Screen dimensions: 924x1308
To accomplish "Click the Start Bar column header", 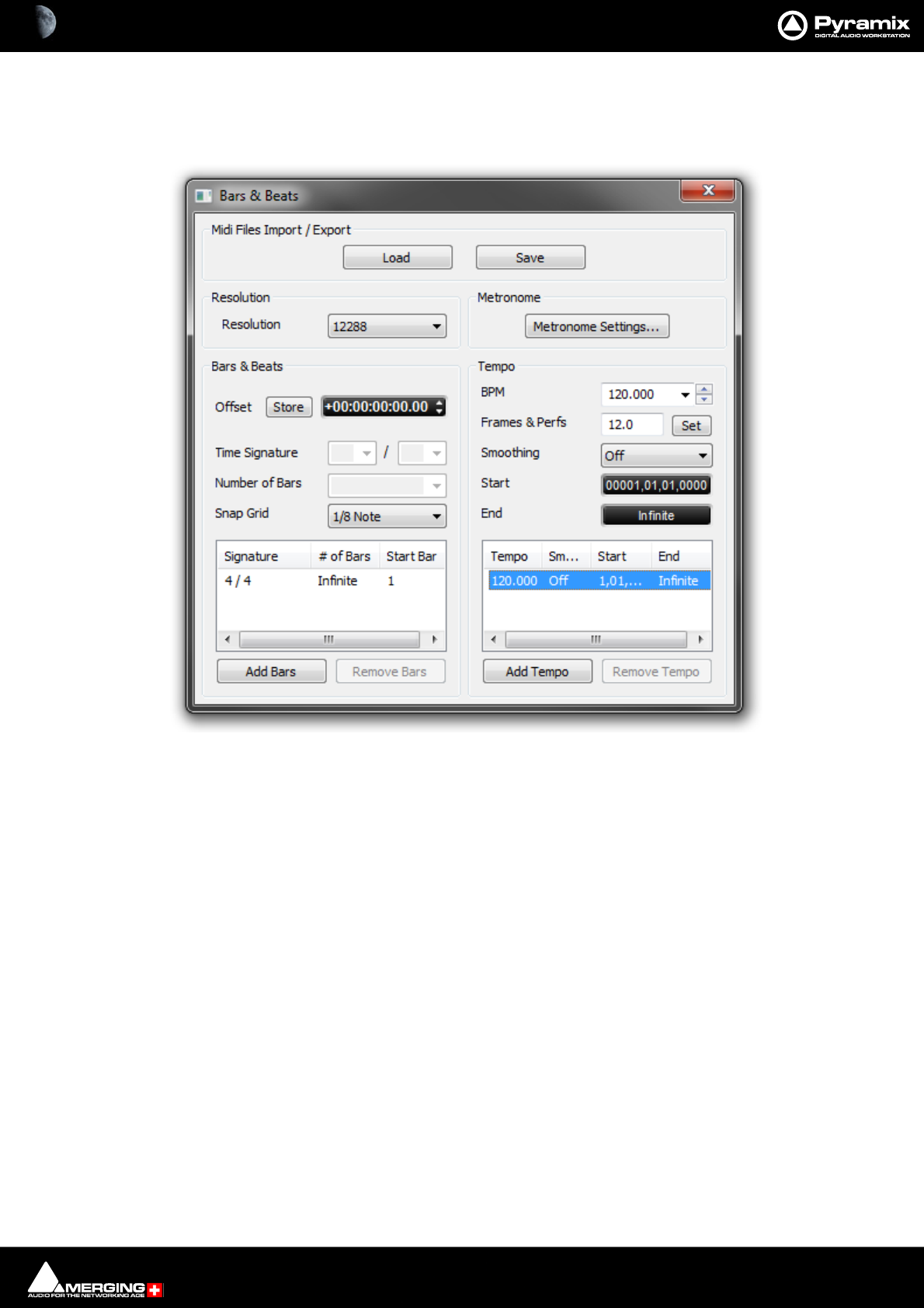I will pos(412,556).
